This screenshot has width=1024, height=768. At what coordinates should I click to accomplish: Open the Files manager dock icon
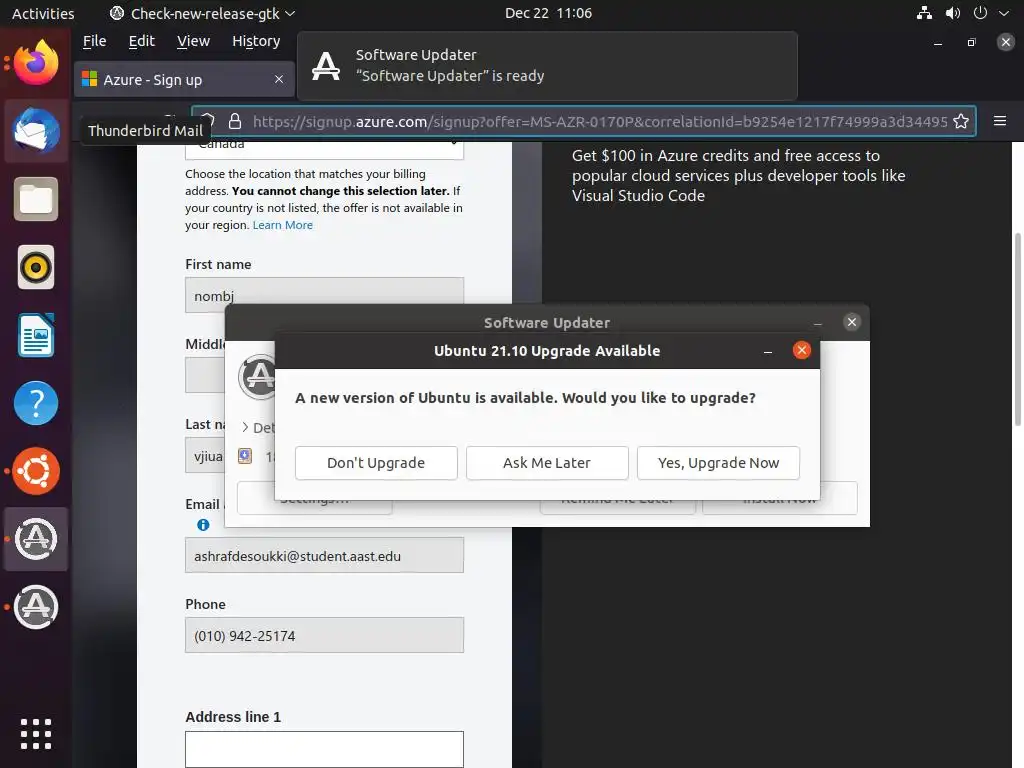point(36,199)
